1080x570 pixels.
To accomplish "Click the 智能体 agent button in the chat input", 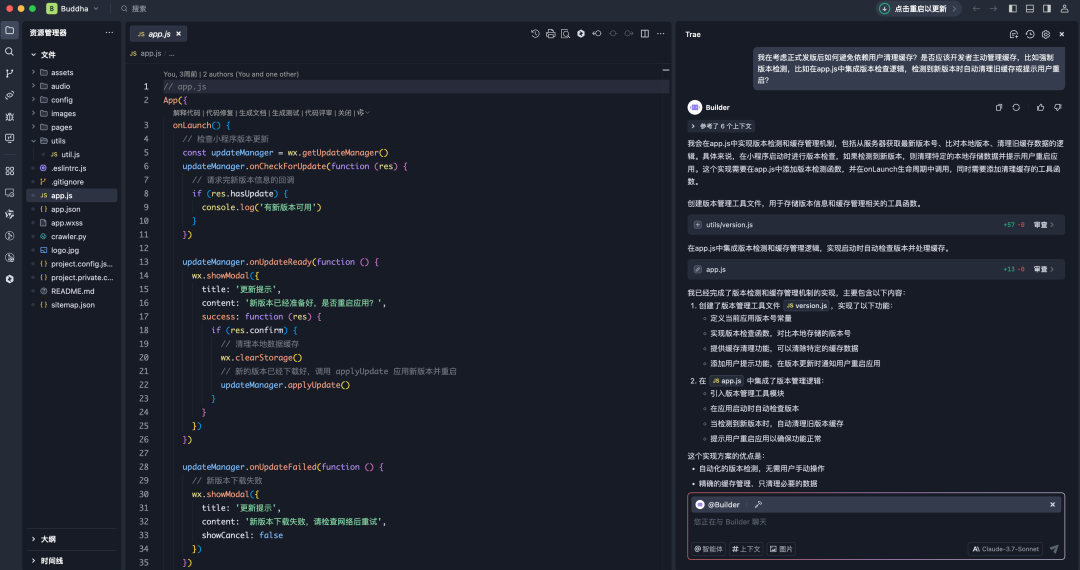I will 709,549.
